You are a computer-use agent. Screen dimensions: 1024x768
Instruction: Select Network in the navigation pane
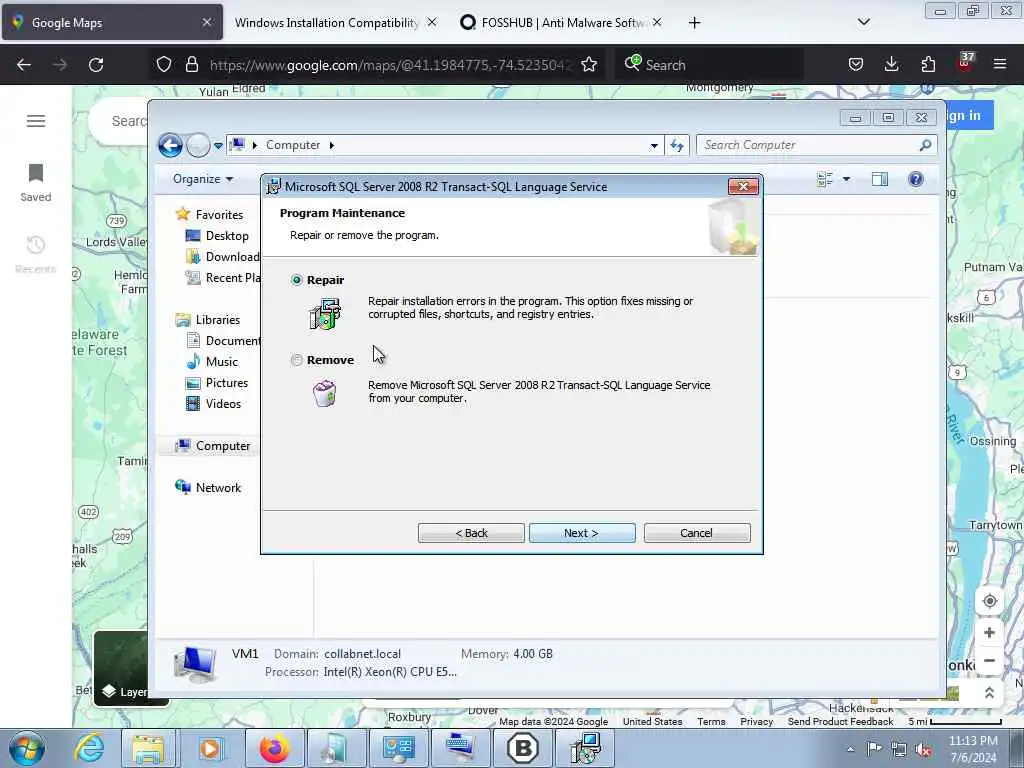coord(218,488)
